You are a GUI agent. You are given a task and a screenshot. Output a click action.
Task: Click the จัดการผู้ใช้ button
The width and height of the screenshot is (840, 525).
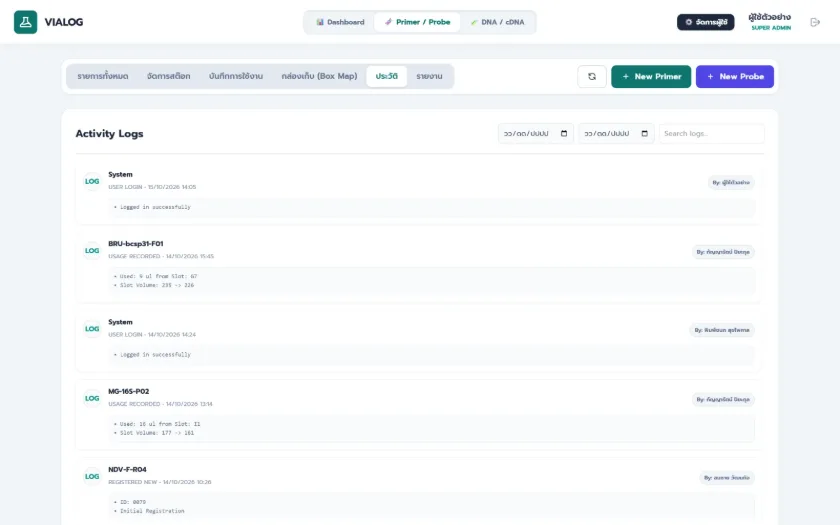coord(706,22)
